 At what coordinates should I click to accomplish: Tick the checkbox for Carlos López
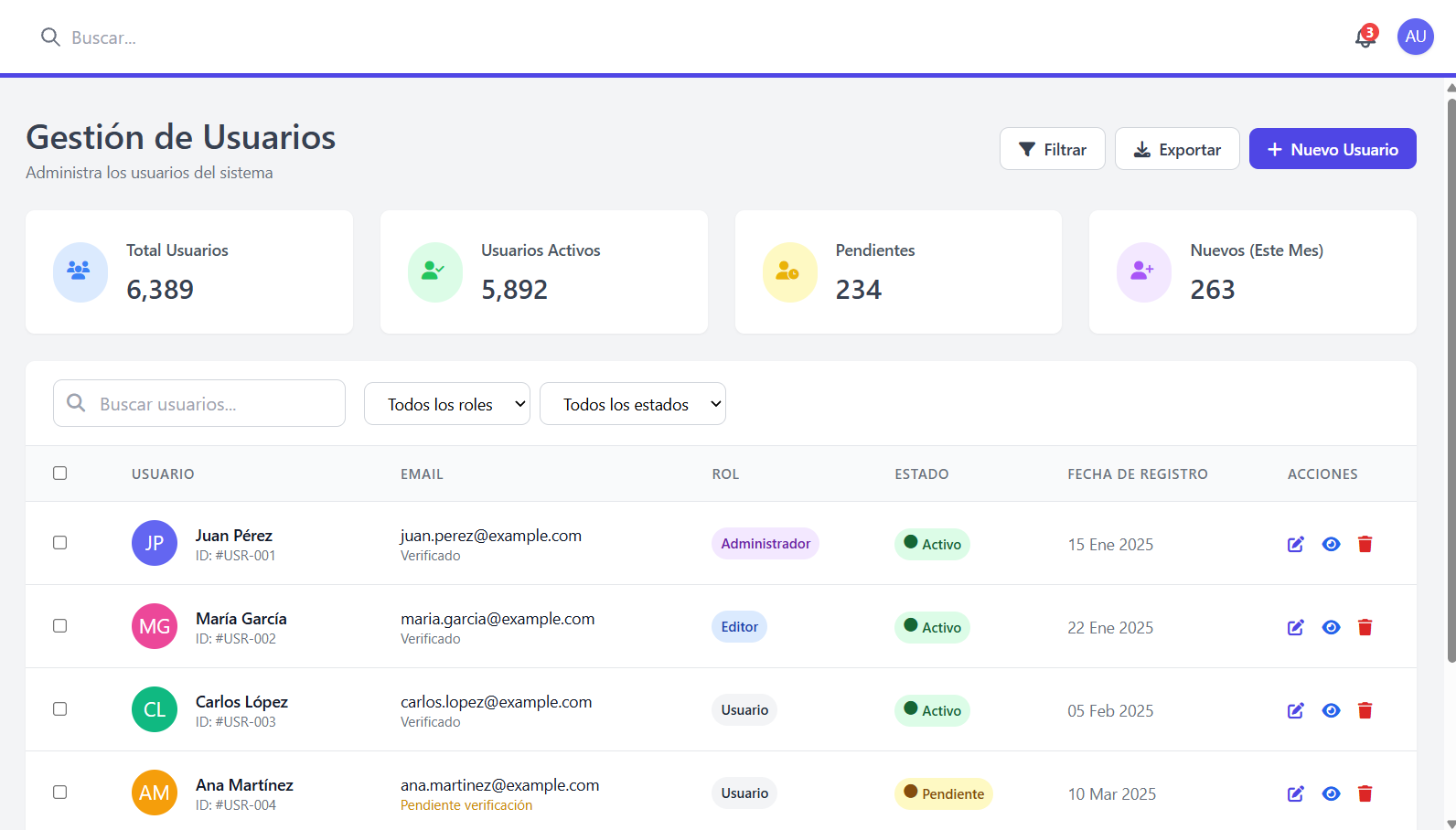click(60, 709)
